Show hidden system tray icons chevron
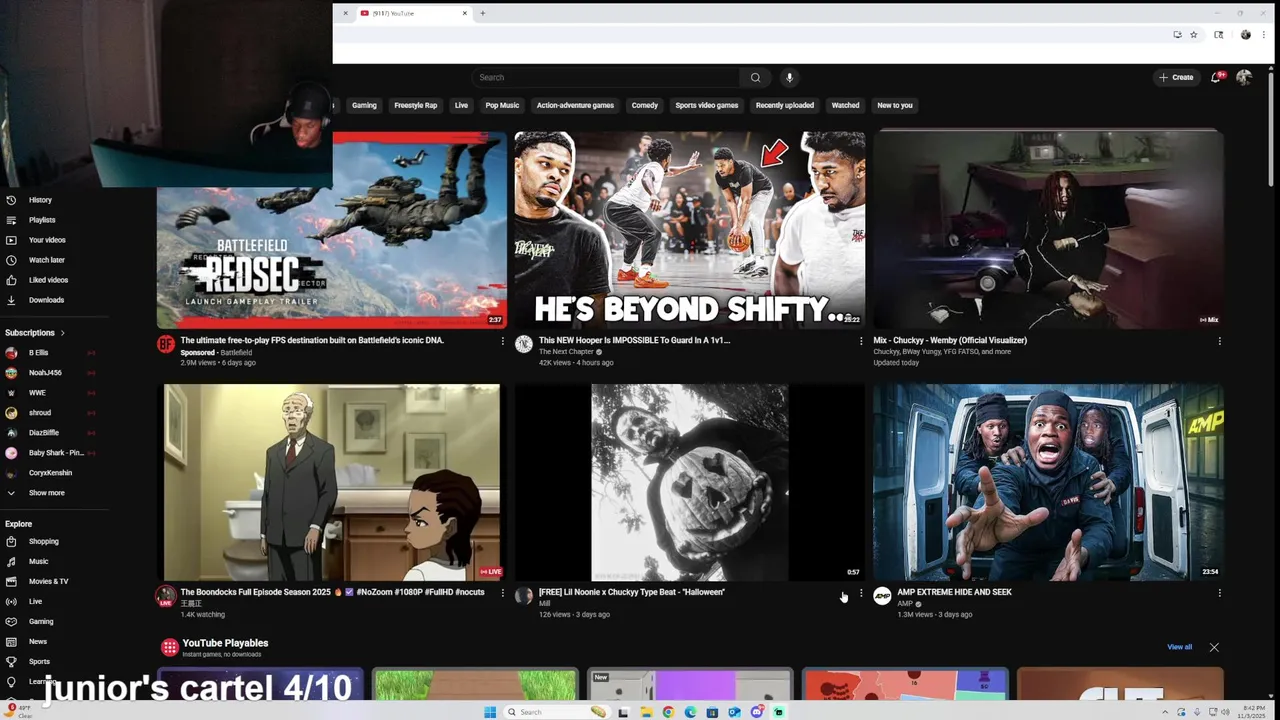The width and height of the screenshot is (1280, 720). point(1165,712)
